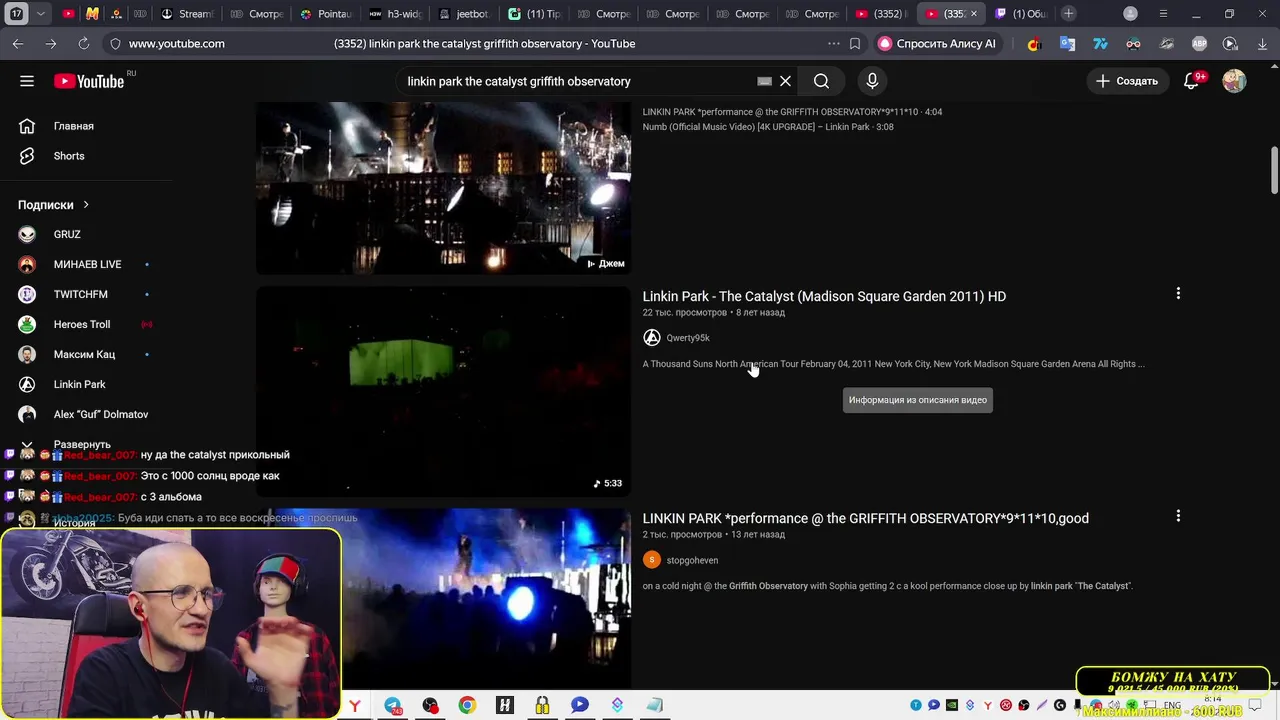Open Linkin Park subscription channel
The width and height of the screenshot is (1280, 720).
coord(79,384)
